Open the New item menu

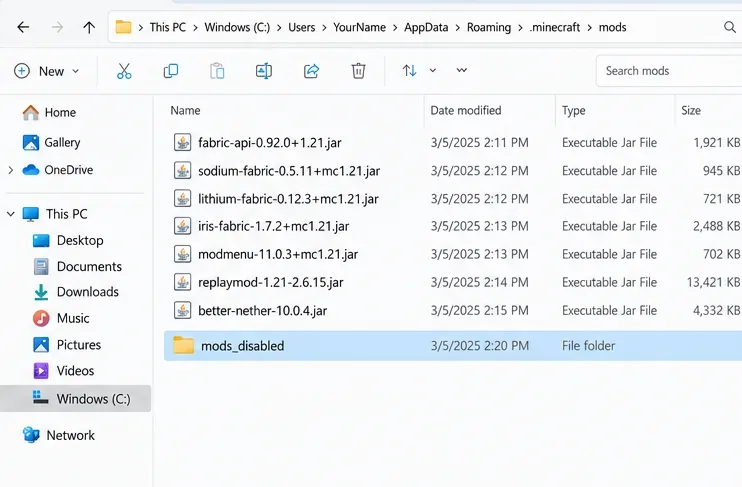[46, 71]
